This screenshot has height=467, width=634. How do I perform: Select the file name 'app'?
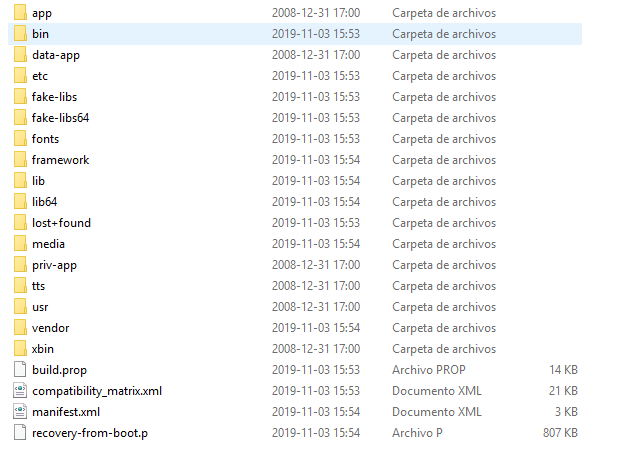pyautogui.click(x=42, y=14)
